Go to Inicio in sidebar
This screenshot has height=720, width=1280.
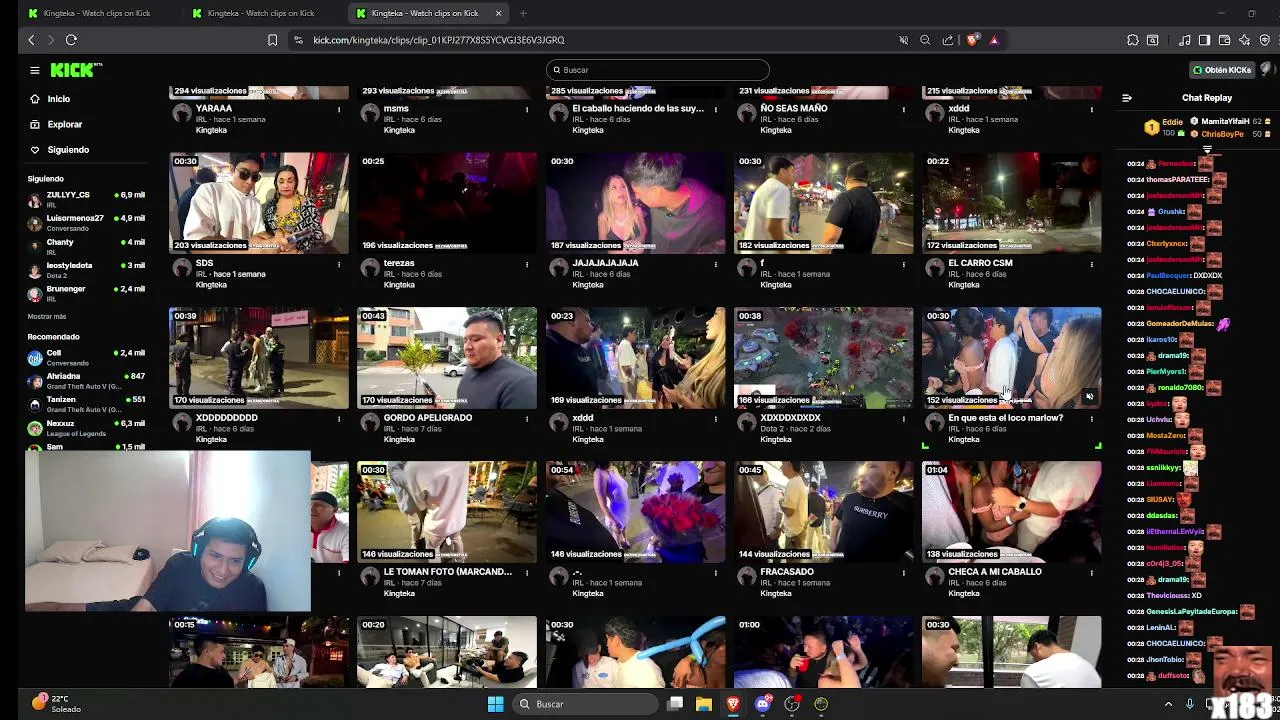pos(59,99)
